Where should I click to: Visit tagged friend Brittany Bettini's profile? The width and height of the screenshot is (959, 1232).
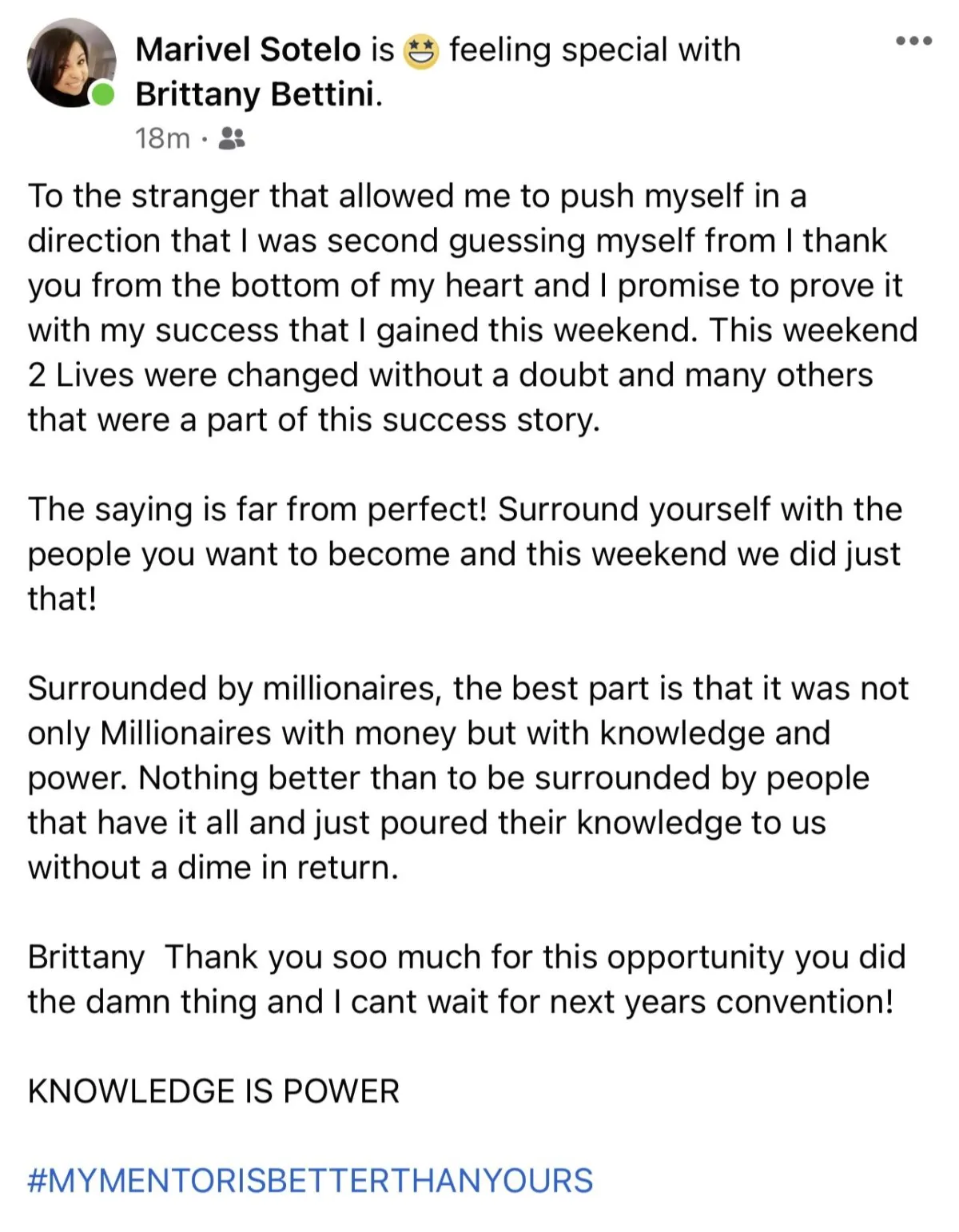point(255,94)
